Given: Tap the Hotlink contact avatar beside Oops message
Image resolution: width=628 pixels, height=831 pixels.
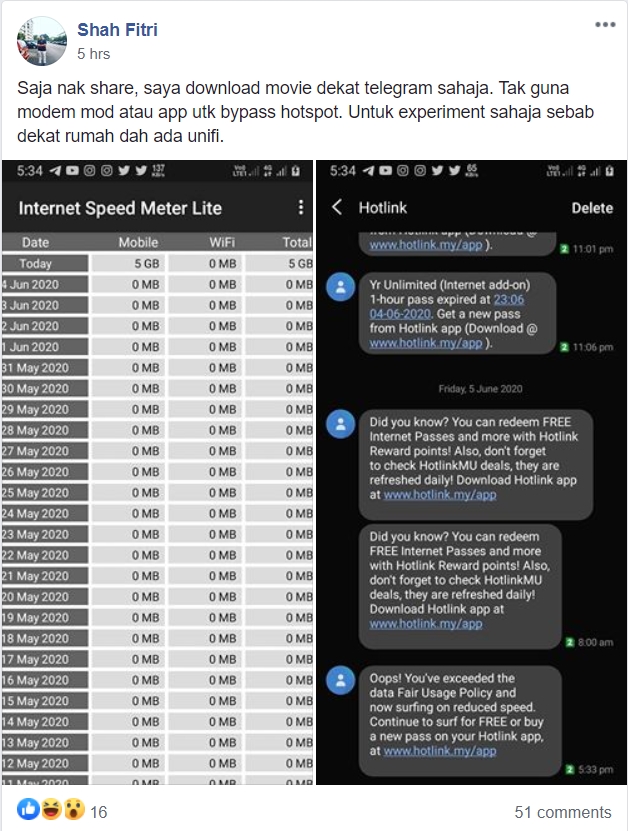Looking at the screenshot, I should [341, 682].
